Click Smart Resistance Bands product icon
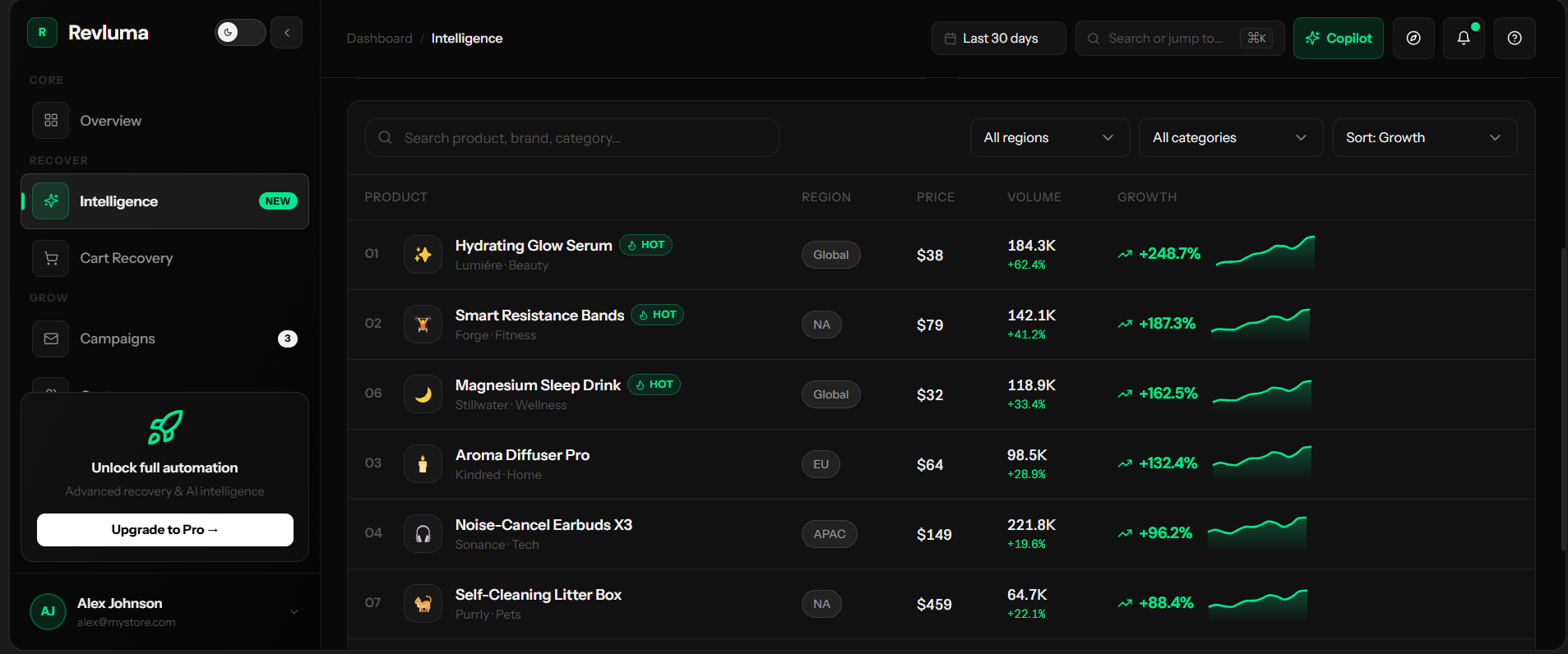Image resolution: width=1568 pixels, height=654 pixels. (x=423, y=325)
